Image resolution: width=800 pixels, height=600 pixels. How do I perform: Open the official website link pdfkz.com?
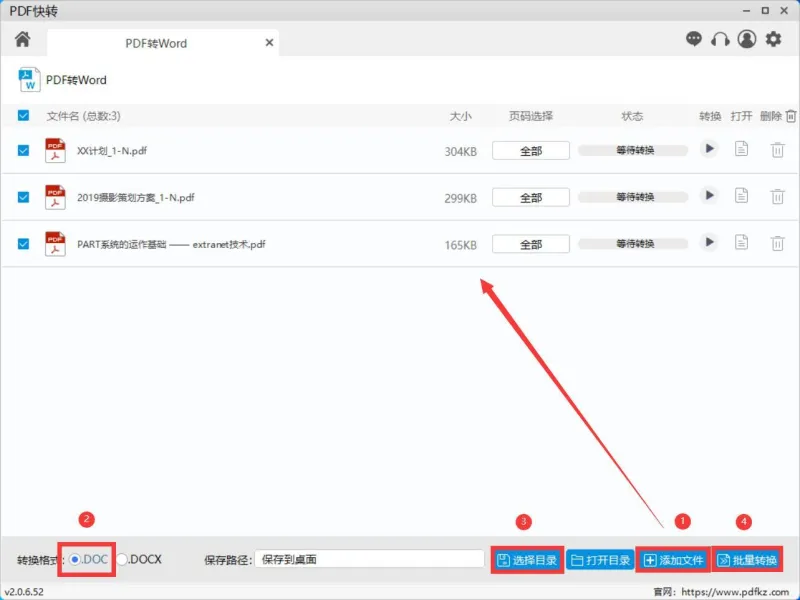[735, 592]
